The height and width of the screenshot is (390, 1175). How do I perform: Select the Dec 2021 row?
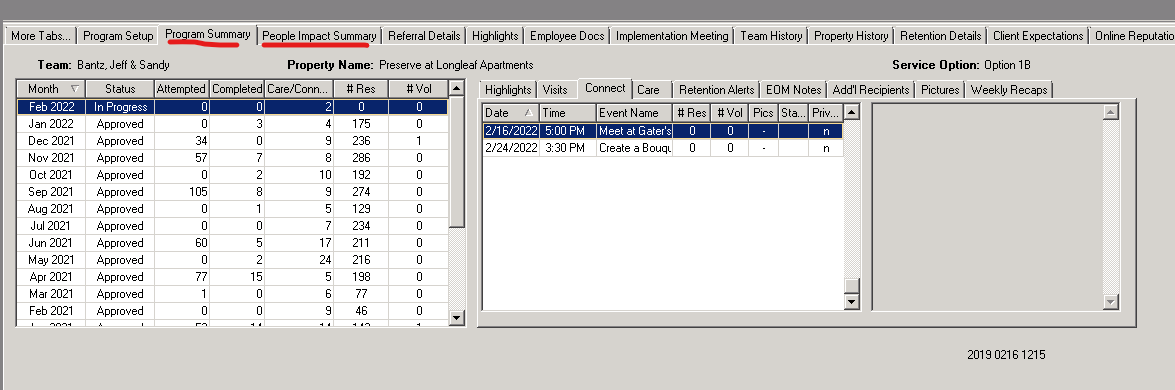coord(232,141)
